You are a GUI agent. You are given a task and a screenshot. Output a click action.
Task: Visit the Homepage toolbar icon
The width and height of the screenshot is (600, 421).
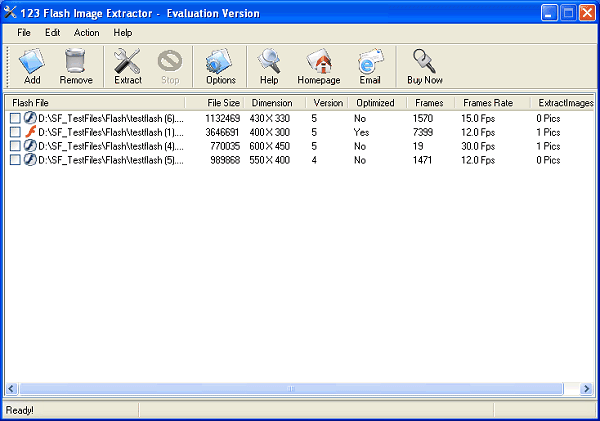tap(319, 61)
